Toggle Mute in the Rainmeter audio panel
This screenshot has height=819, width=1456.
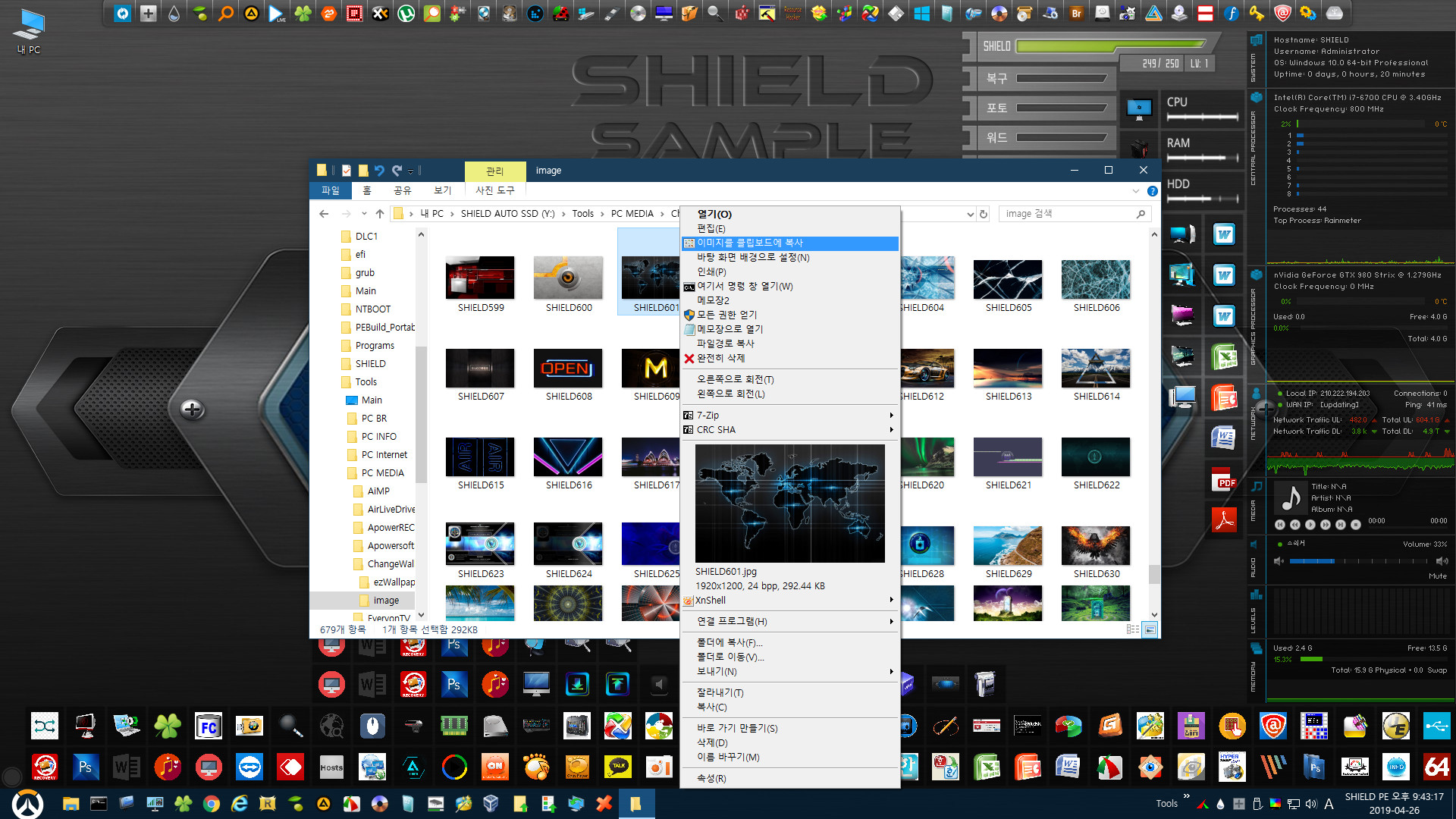coord(1438,576)
